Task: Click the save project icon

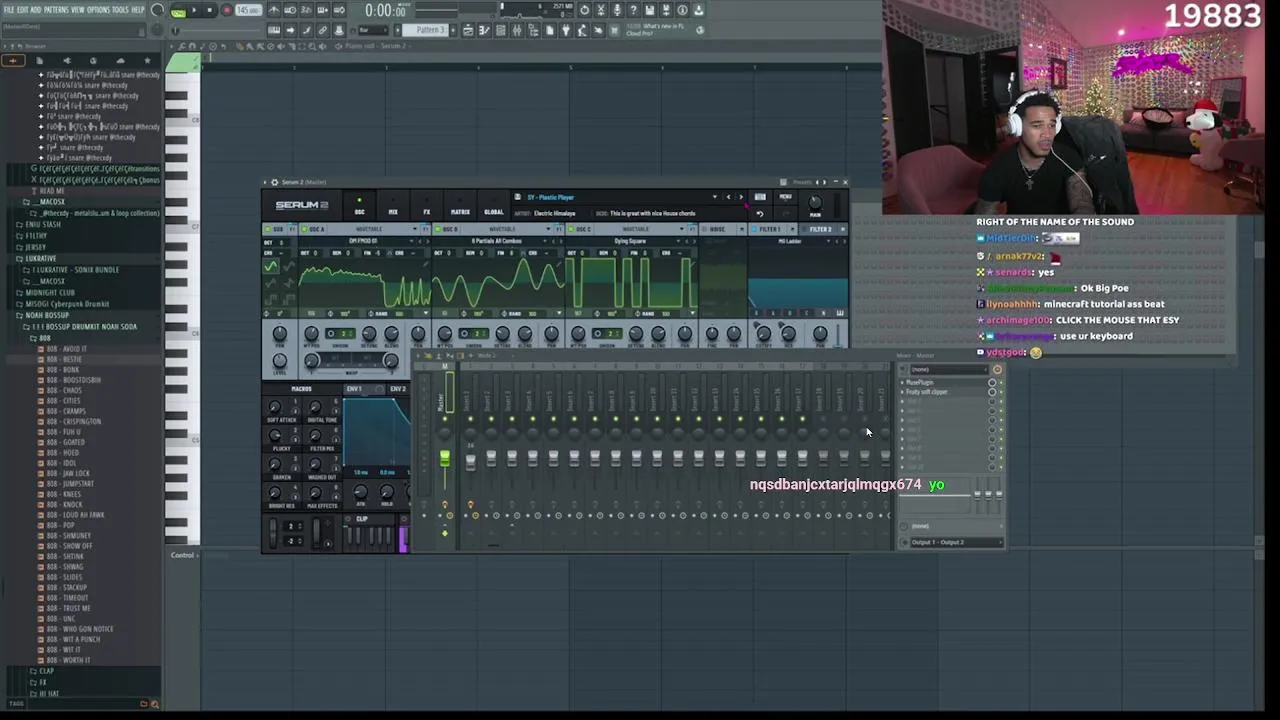Action: (649, 11)
